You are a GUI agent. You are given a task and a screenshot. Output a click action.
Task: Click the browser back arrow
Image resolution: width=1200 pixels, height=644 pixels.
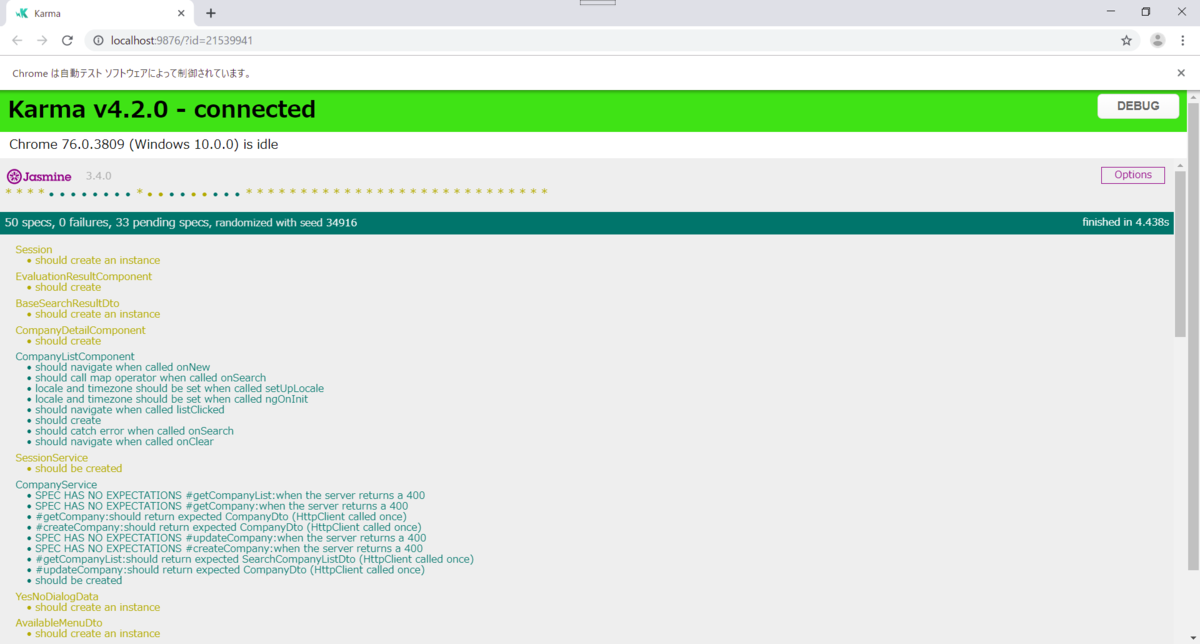pos(17,40)
